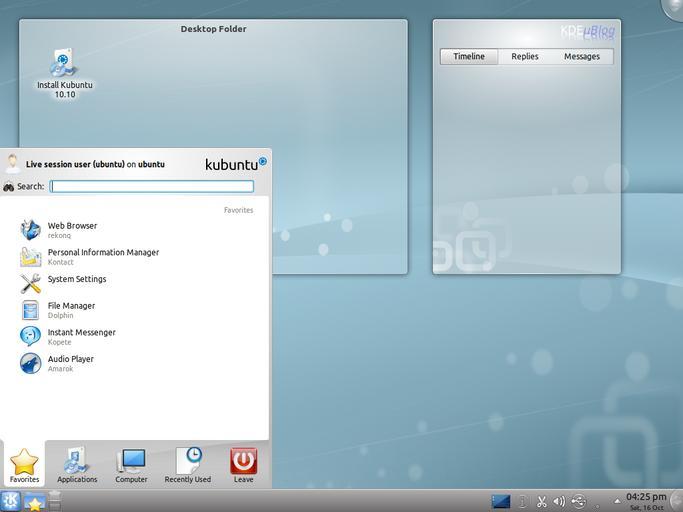The image size is (683, 512).
Task: Launch Dolphin File Manager
Action: 71,310
